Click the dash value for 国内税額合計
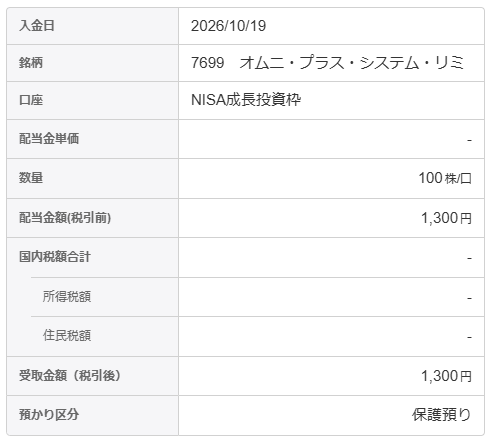This screenshot has height=438, width=487. point(469,259)
